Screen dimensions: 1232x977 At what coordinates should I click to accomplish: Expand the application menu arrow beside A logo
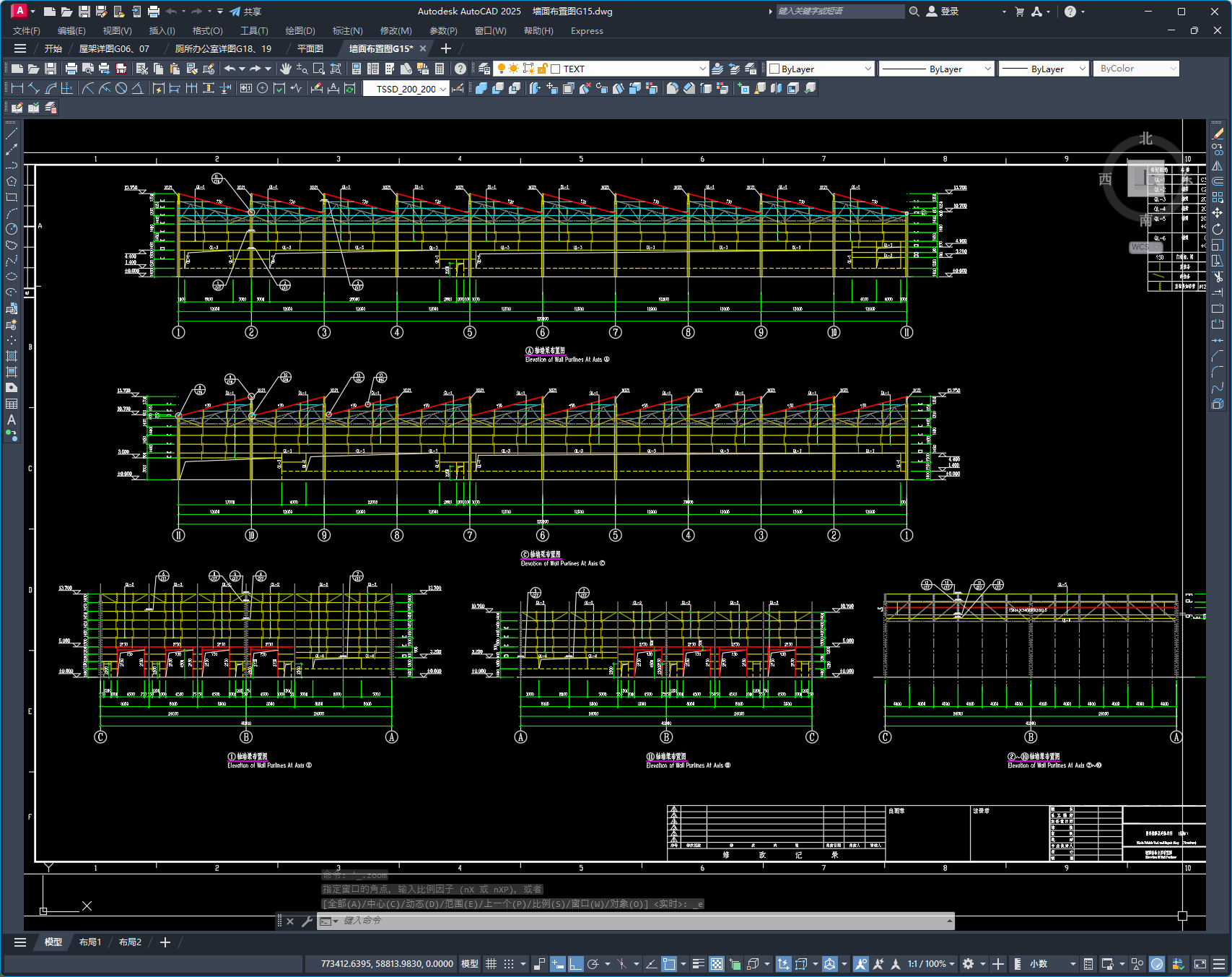(x=32, y=12)
